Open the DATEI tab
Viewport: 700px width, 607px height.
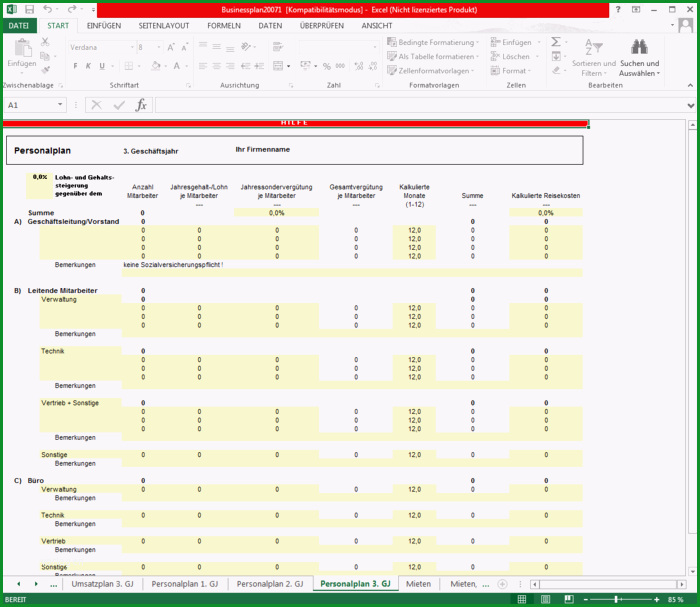pos(18,25)
